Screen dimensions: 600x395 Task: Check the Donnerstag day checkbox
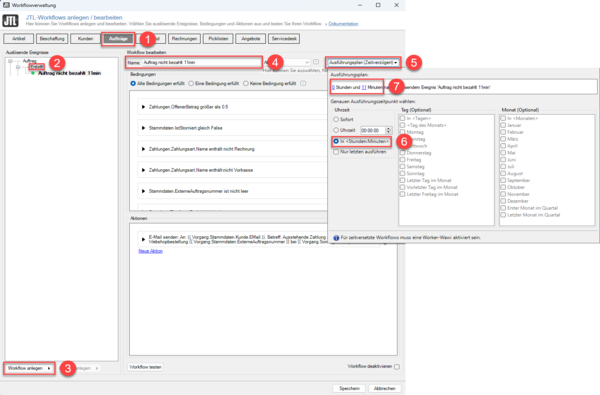[403, 153]
